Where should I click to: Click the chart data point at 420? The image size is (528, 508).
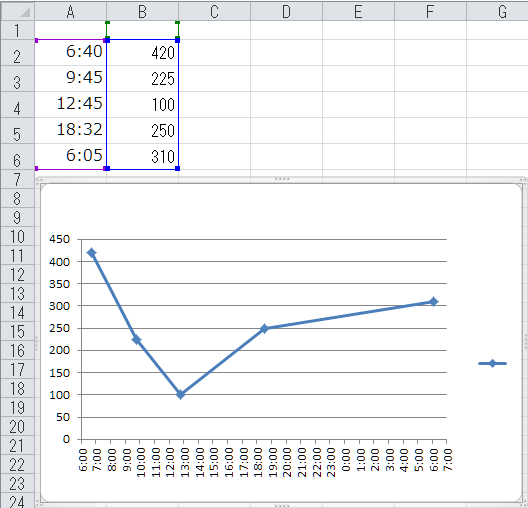tap(91, 253)
